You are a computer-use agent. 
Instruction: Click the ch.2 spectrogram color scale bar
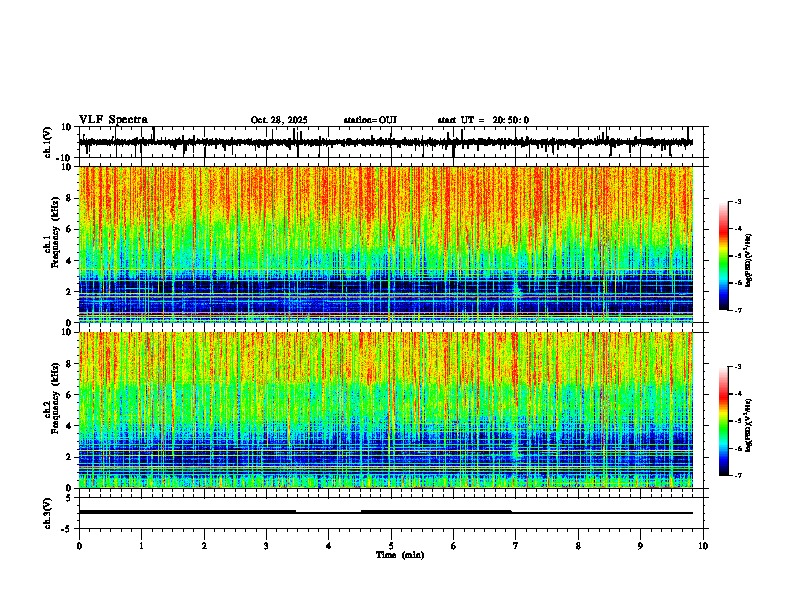723,421
